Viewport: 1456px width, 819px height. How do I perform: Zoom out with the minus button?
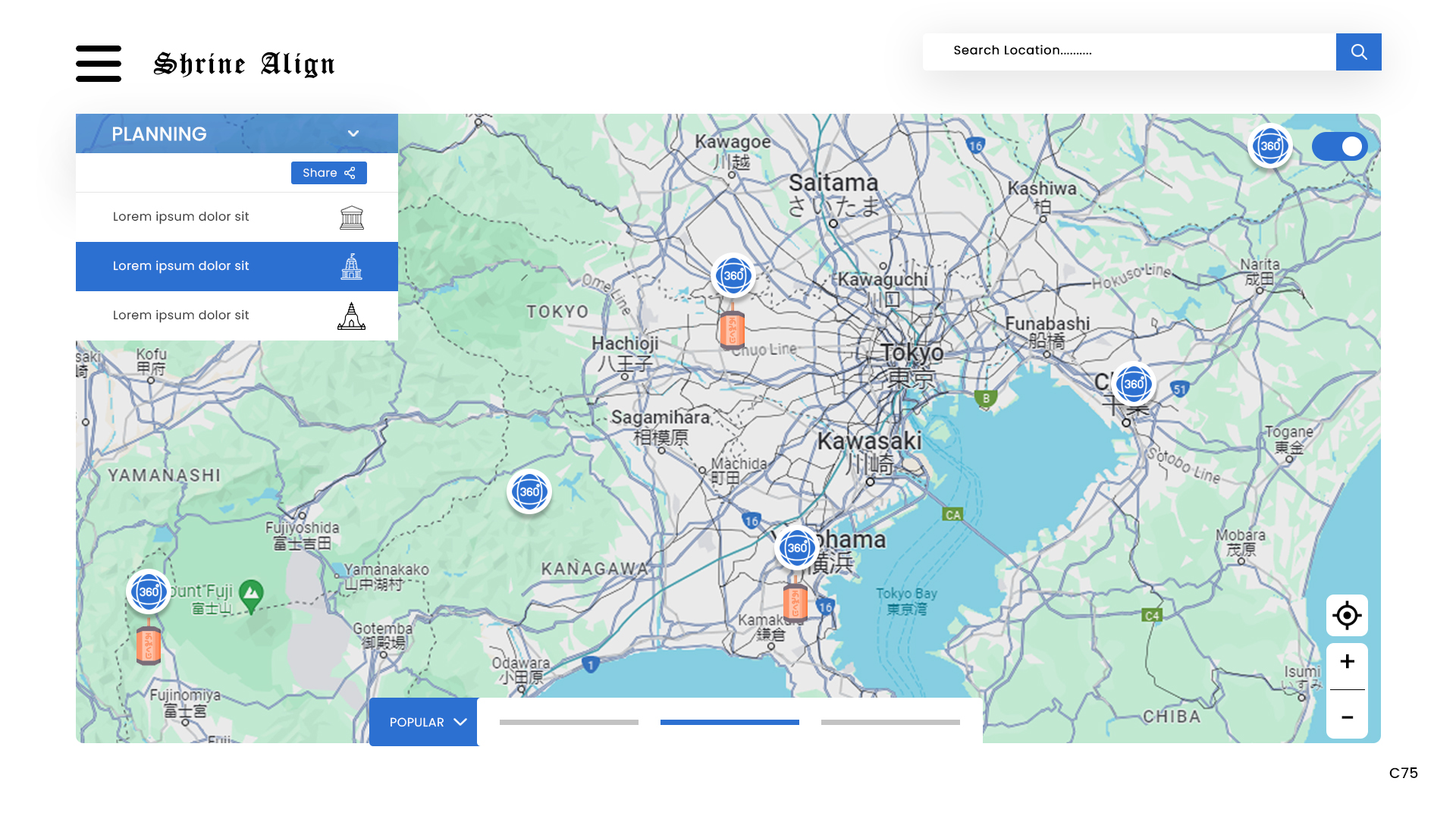click(x=1347, y=717)
